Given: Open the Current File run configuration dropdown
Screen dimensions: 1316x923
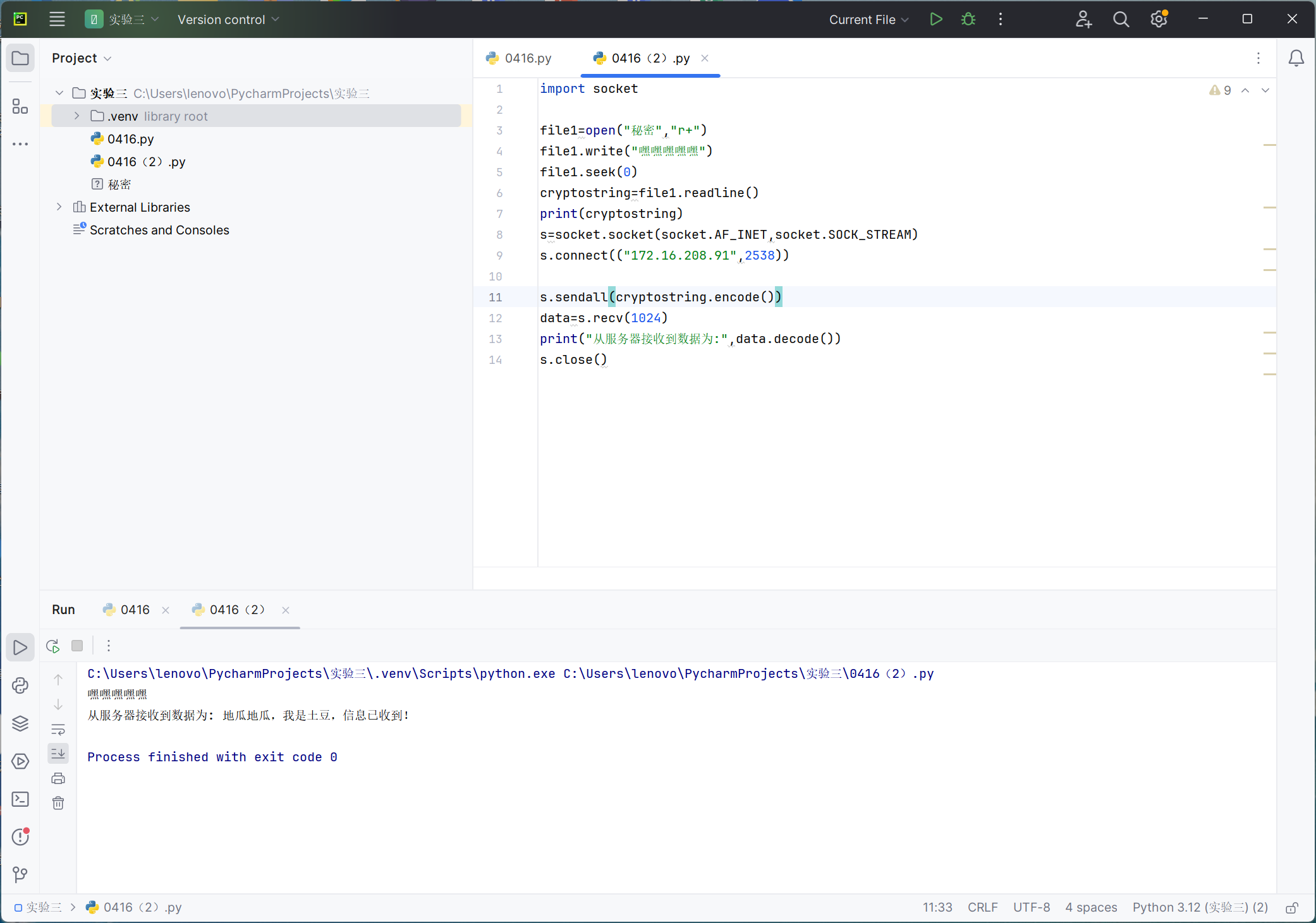Looking at the screenshot, I should (x=868, y=20).
